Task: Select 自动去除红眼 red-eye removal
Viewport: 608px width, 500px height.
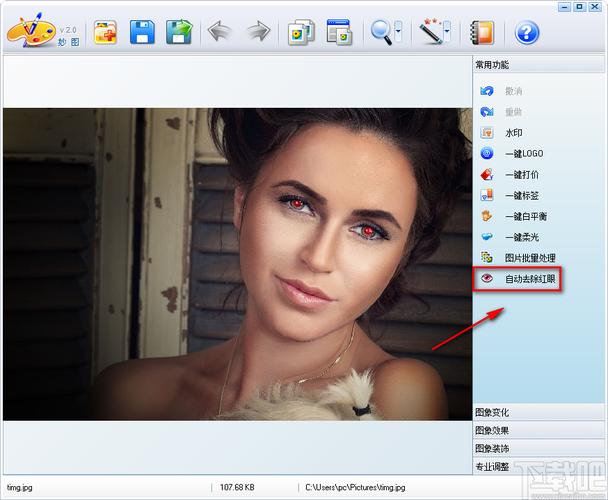Action: coord(518,279)
